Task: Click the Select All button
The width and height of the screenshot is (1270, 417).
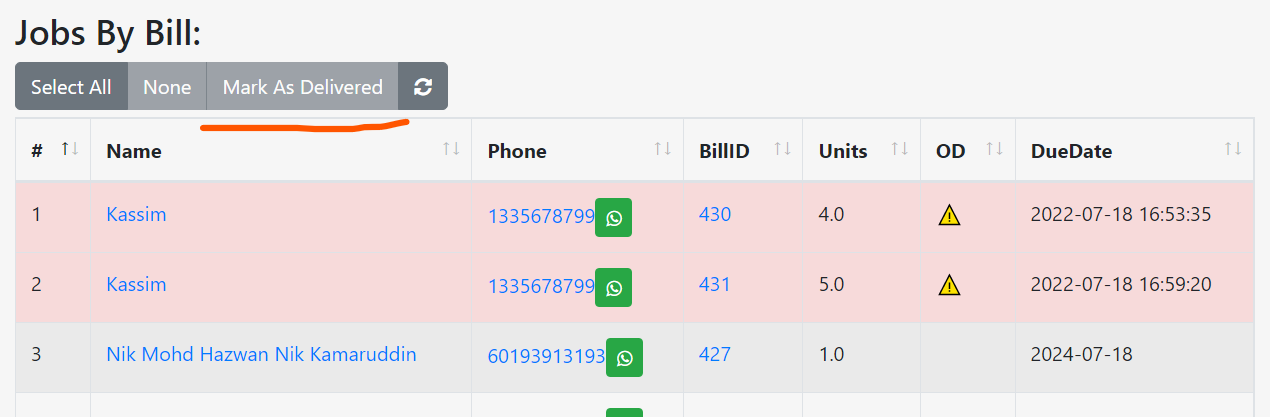Action: [71, 87]
